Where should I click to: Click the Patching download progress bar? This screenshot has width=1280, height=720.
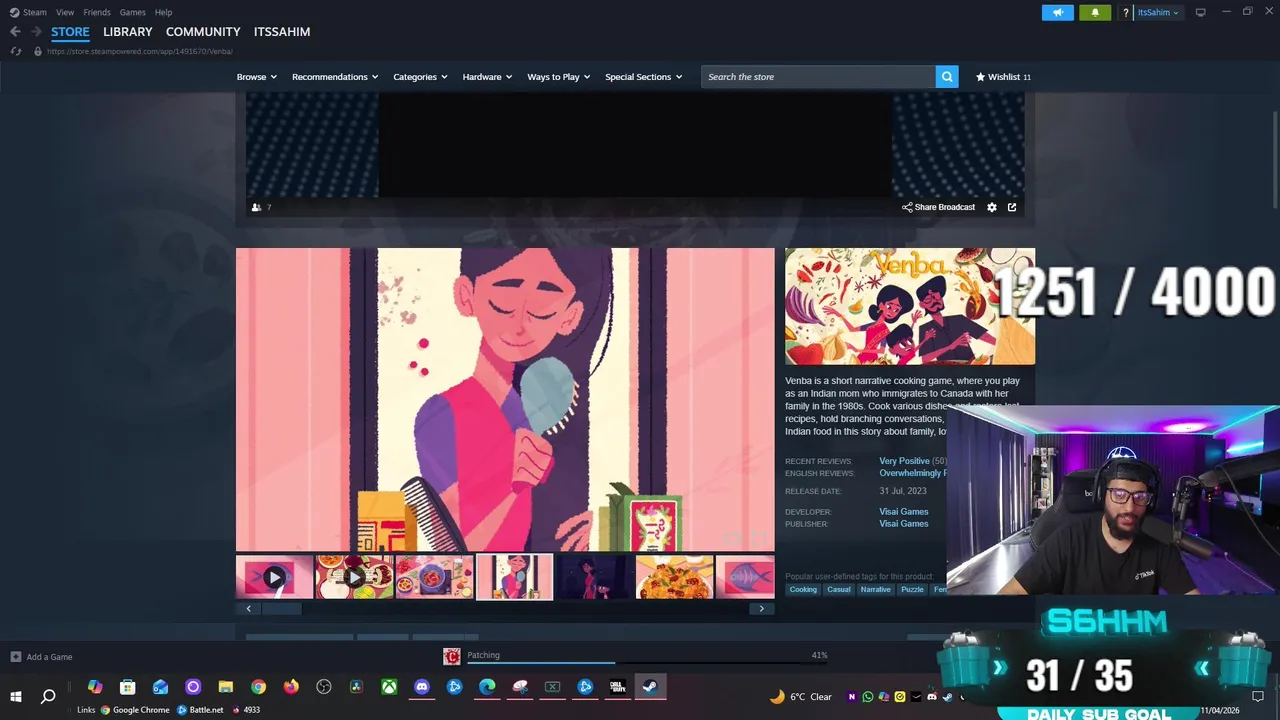point(647,662)
